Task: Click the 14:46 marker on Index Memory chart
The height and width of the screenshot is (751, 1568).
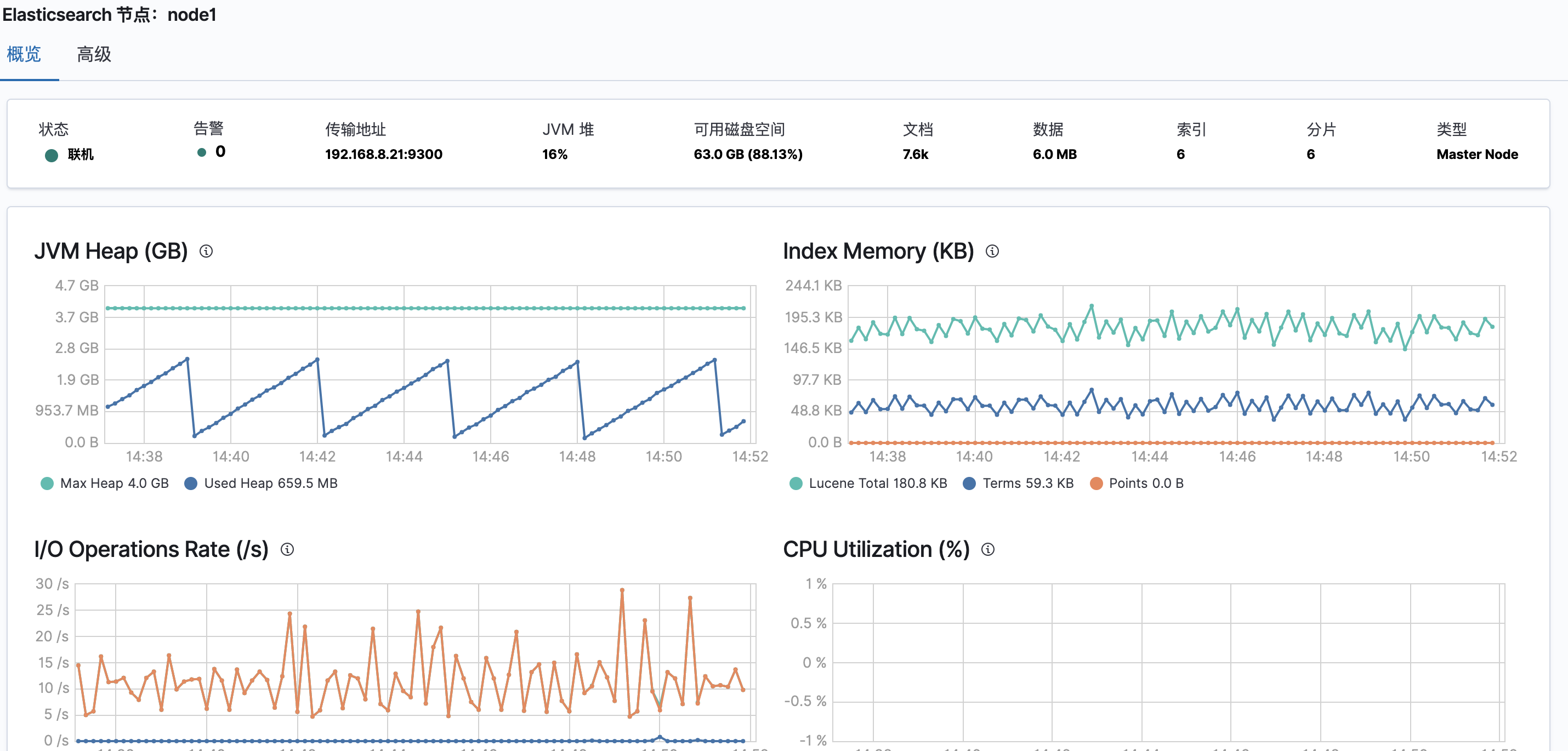Action: tap(1237, 457)
